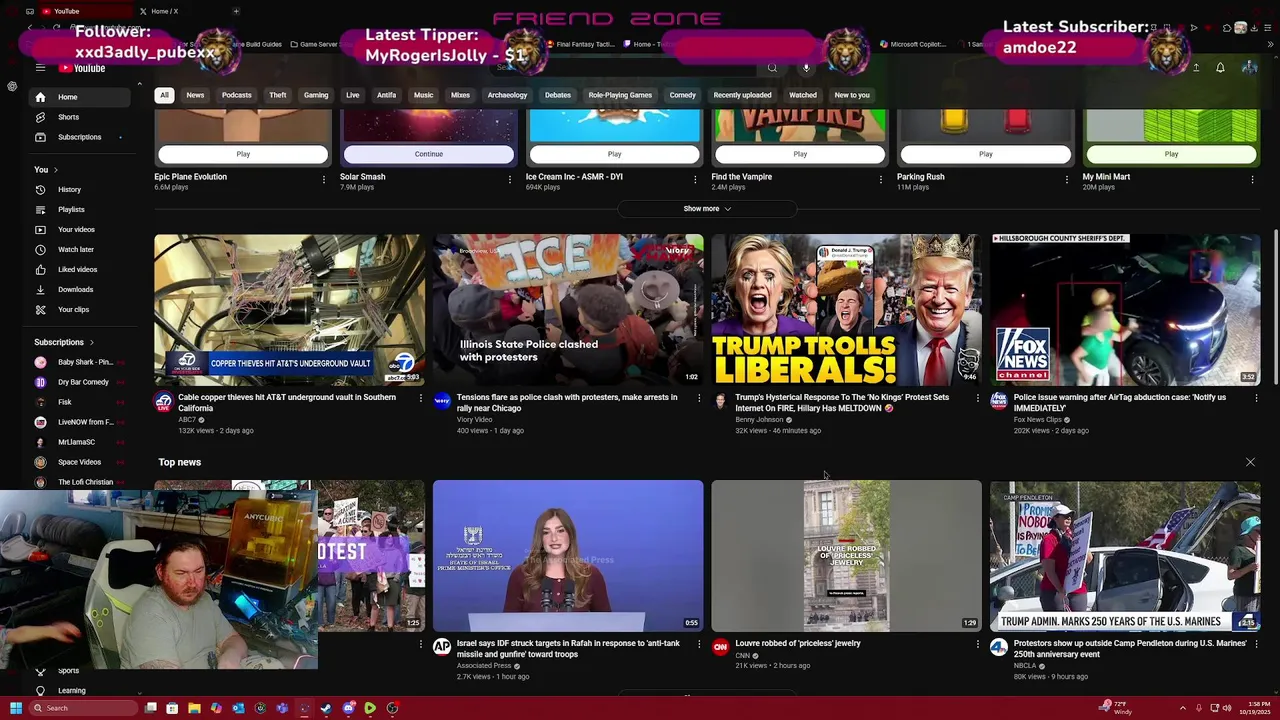Open Discord from the taskbar
Image resolution: width=1280 pixels, height=720 pixels.
point(348,708)
